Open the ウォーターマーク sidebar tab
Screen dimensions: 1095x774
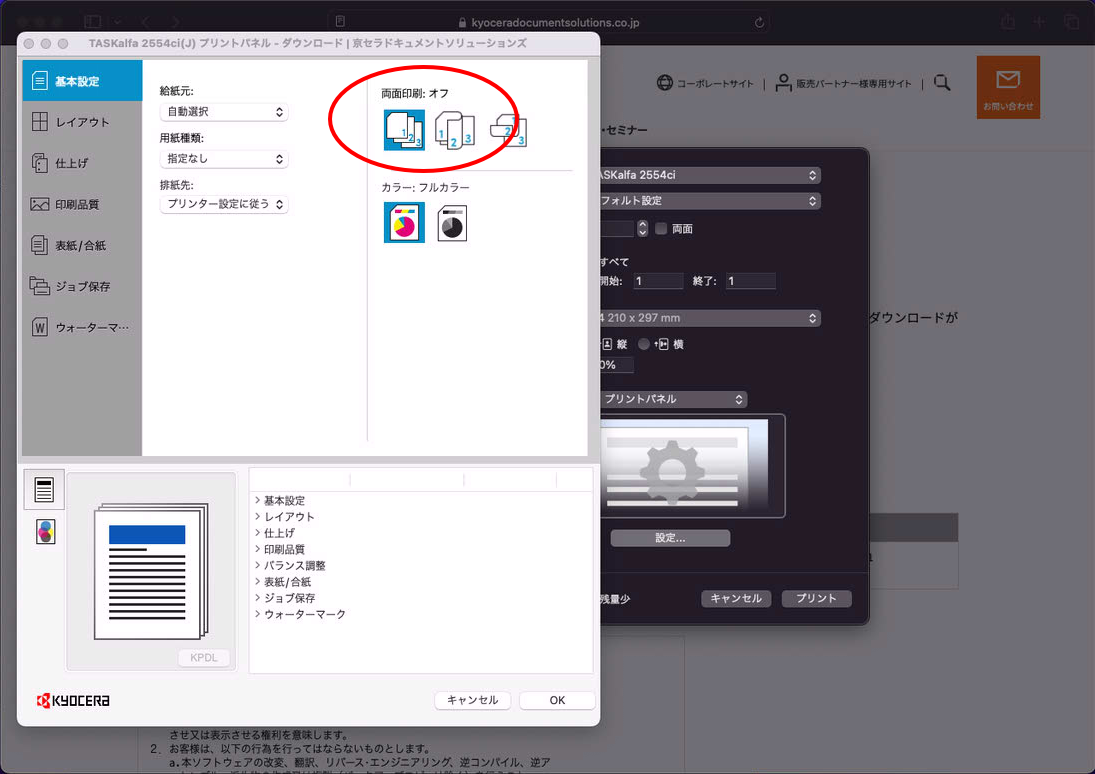click(x=82, y=327)
